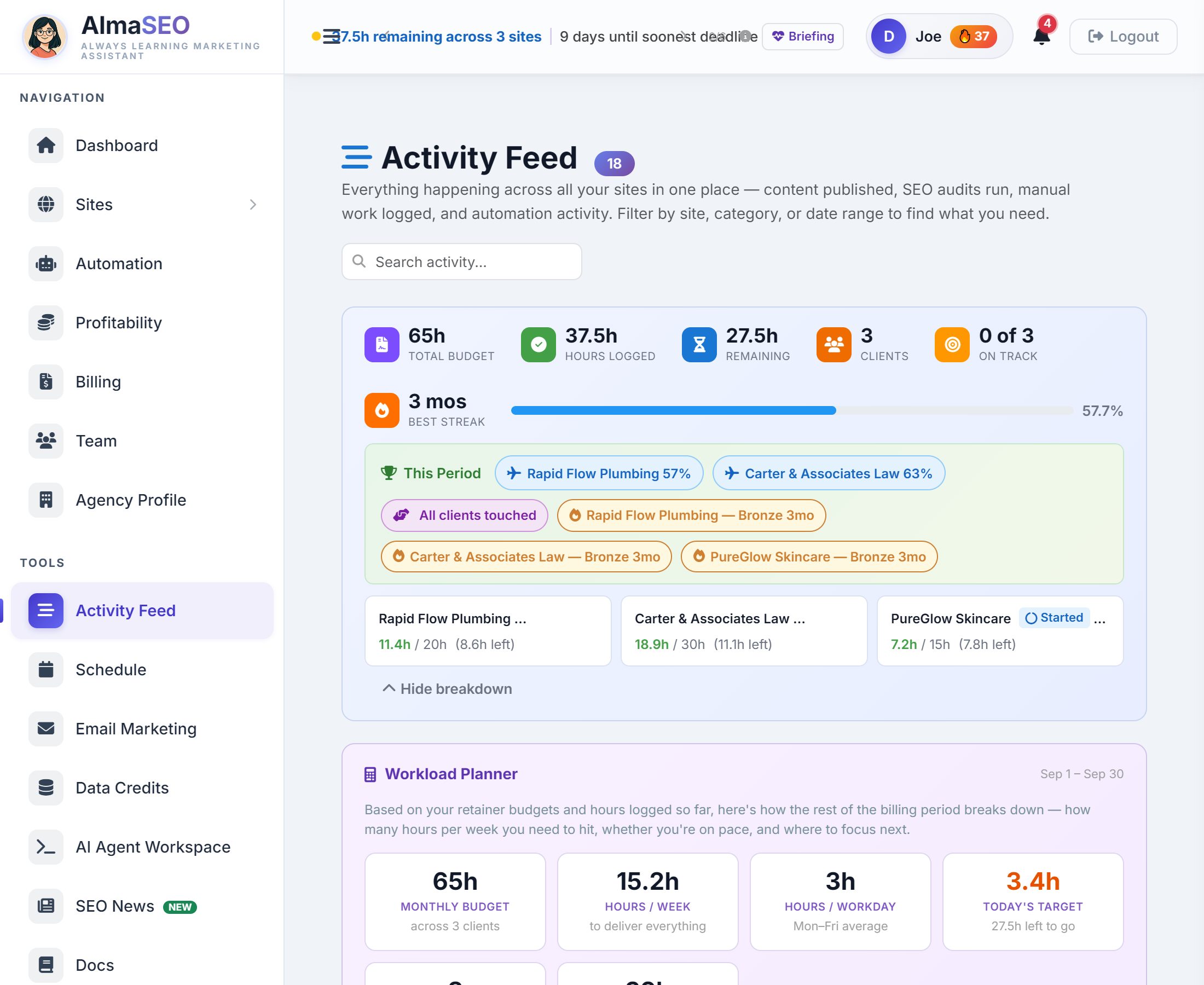The image size is (1204, 985).
Task: Go to Email Marketing
Action: 142,728
